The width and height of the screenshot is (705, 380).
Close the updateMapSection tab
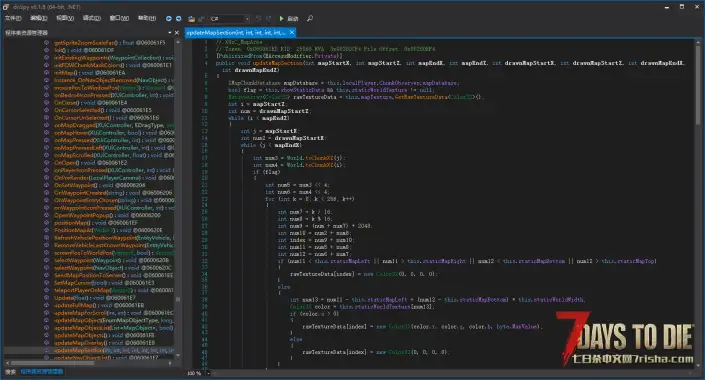pyautogui.click(x=292, y=32)
